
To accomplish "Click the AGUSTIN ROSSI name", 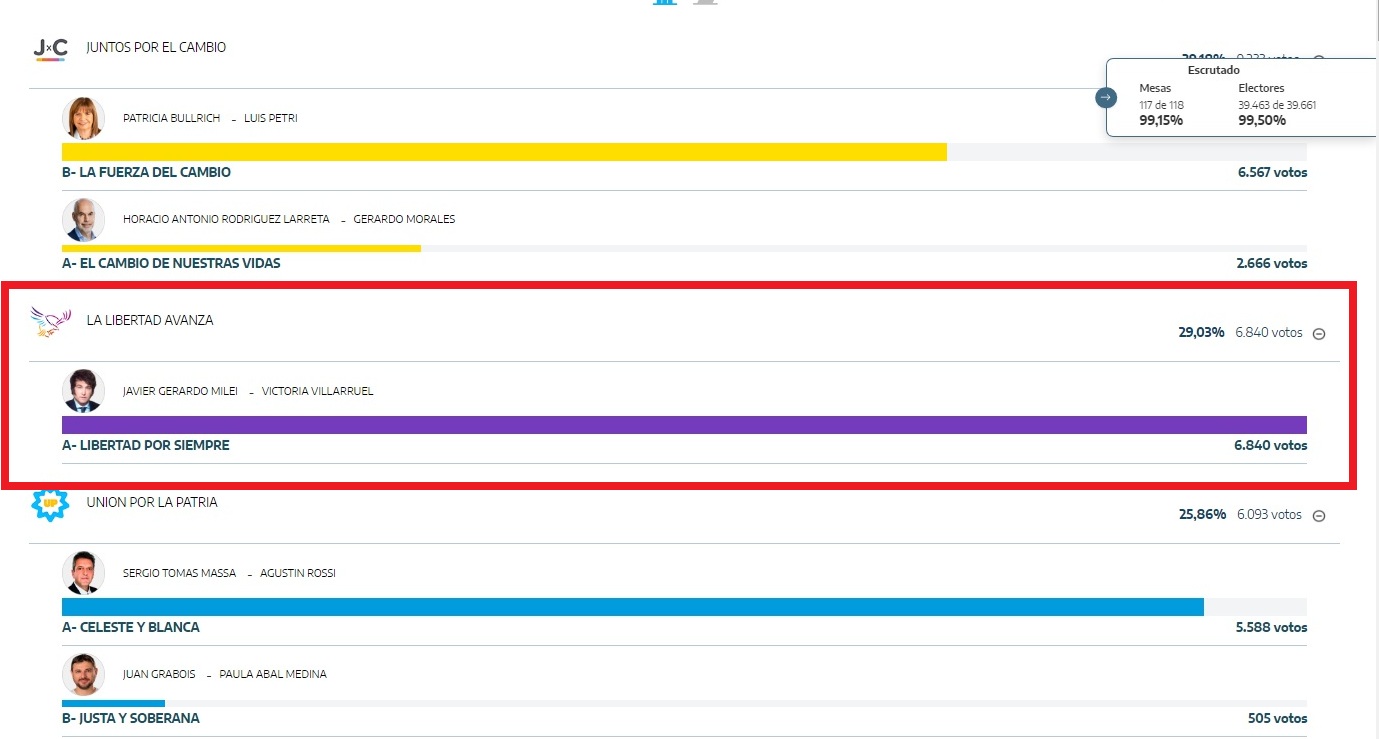I will [298, 573].
